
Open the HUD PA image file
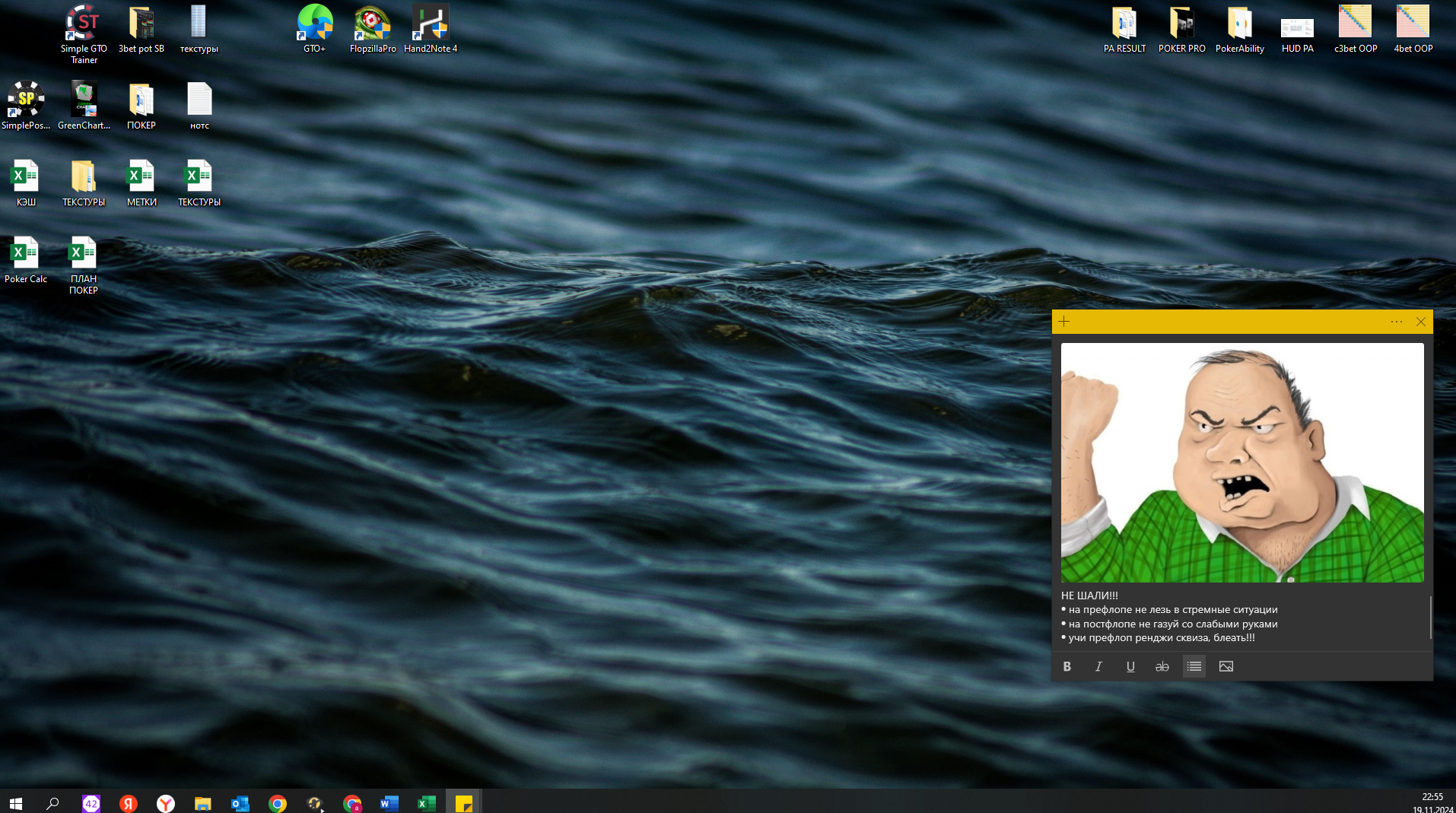tap(1298, 34)
